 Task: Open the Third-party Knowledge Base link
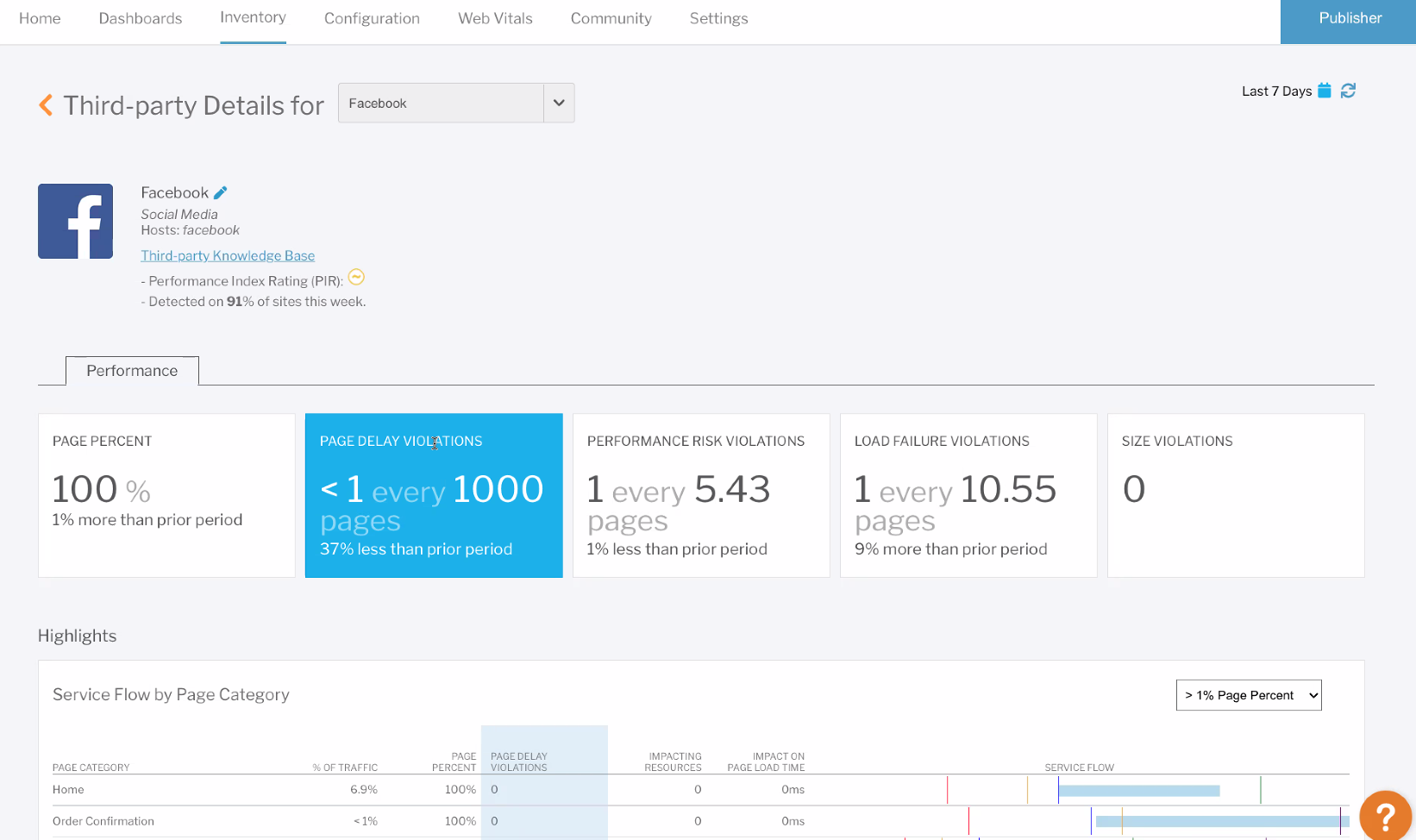[x=228, y=256]
